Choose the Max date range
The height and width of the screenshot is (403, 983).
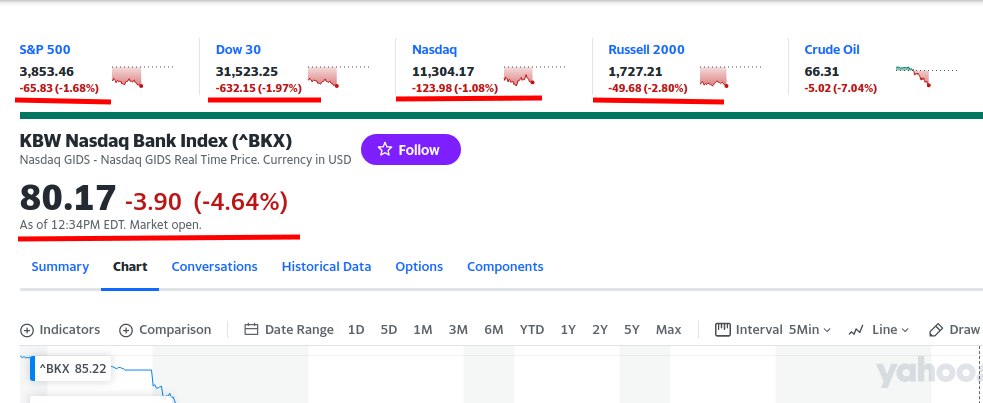(x=668, y=330)
